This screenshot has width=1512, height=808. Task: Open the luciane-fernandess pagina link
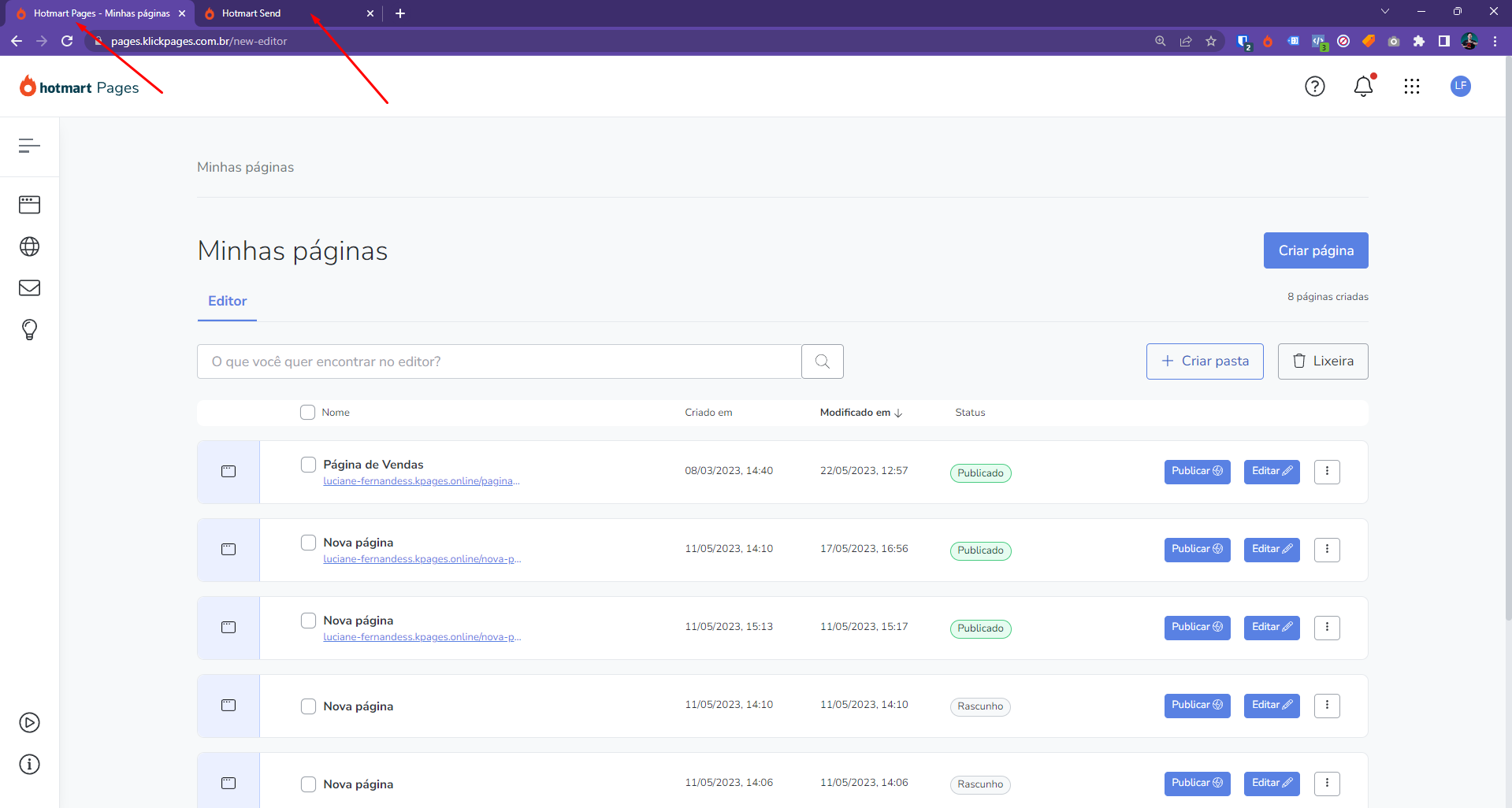coord(421,480)
